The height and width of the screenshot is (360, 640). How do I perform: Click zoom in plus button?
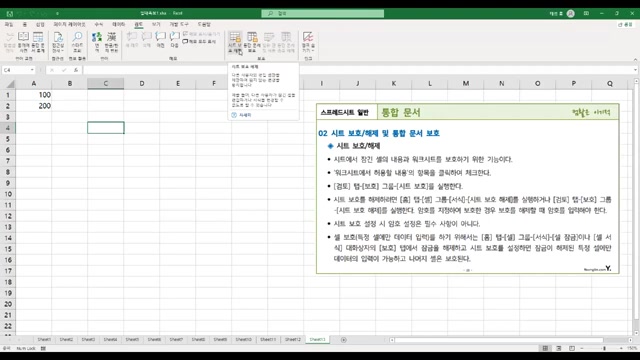[x=621, y=348]
